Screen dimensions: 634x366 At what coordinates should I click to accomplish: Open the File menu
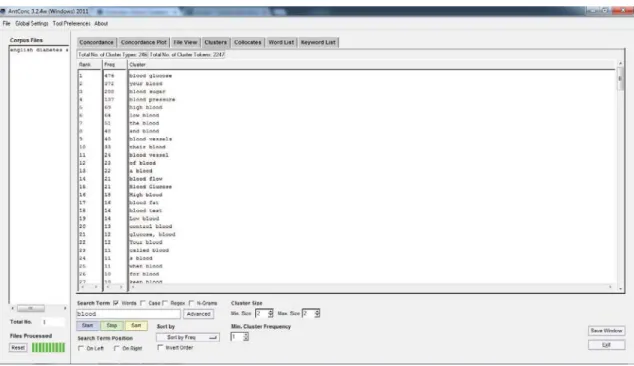[6, 23]
